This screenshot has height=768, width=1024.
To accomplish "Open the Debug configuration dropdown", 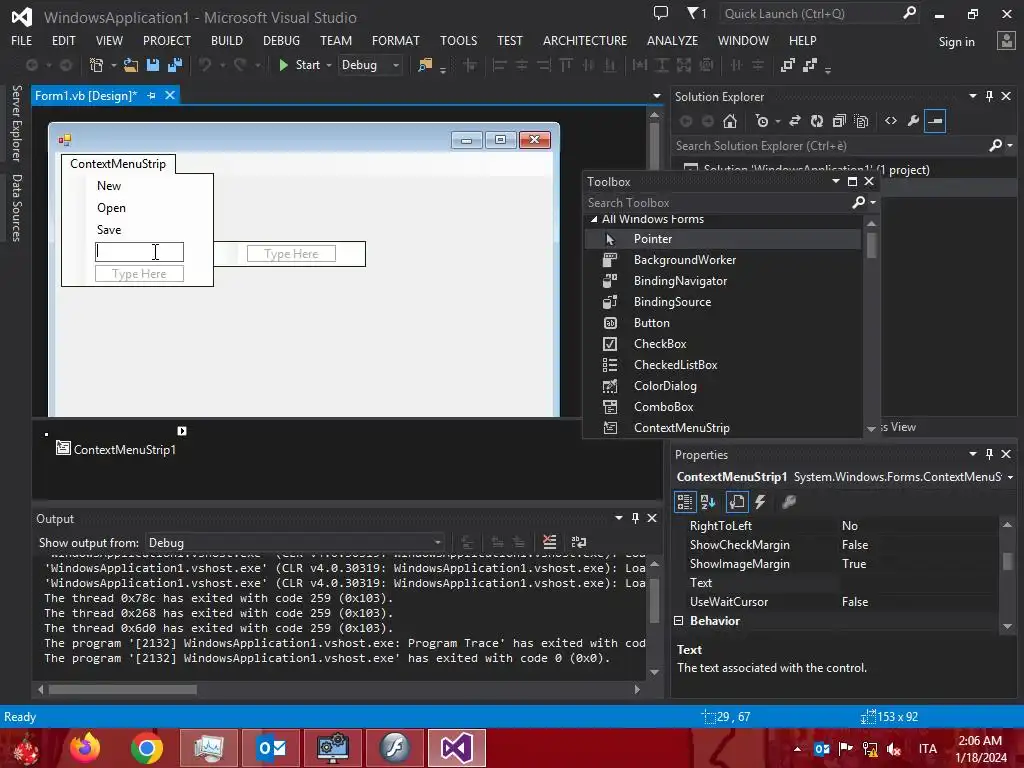I will click(396, 65).
